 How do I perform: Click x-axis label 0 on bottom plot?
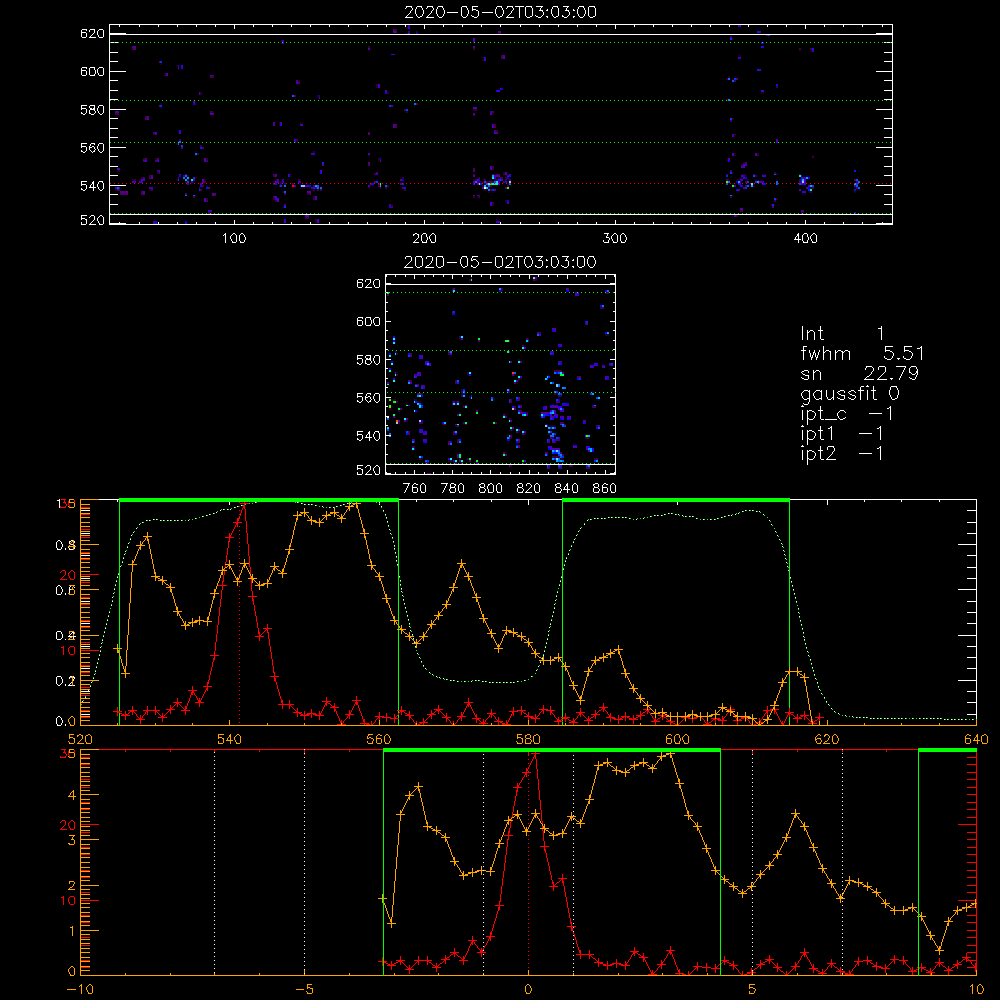click(x=528, y=989)
